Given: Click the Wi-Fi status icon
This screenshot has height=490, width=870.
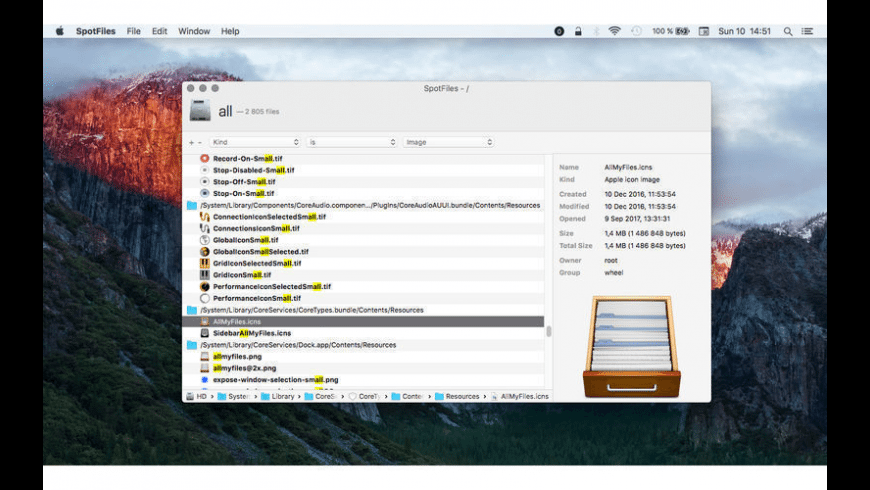Looking at the screenshot, I should click(x=614, y=31).
